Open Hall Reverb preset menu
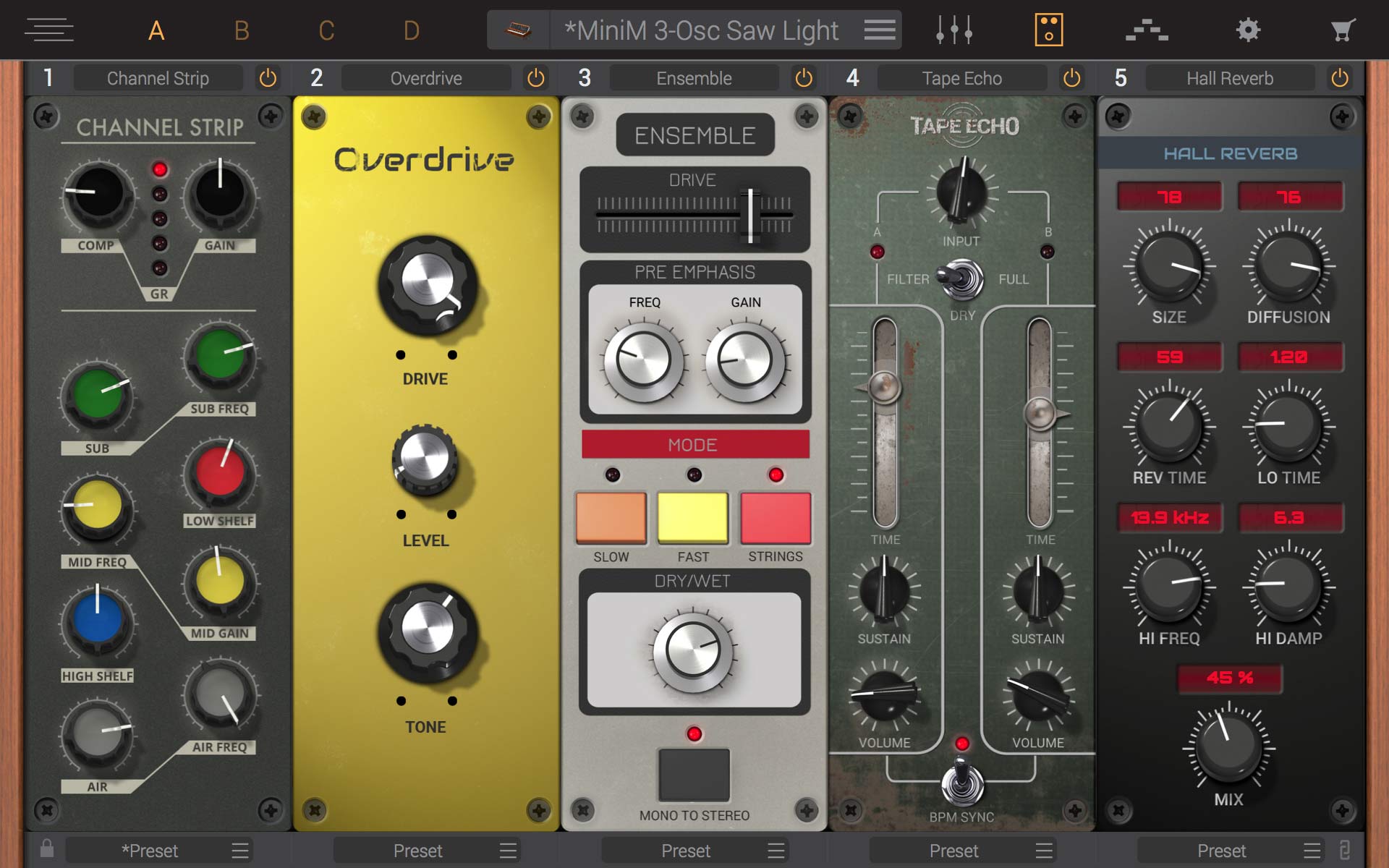The image size is (1389, 868). [1312, 851]
